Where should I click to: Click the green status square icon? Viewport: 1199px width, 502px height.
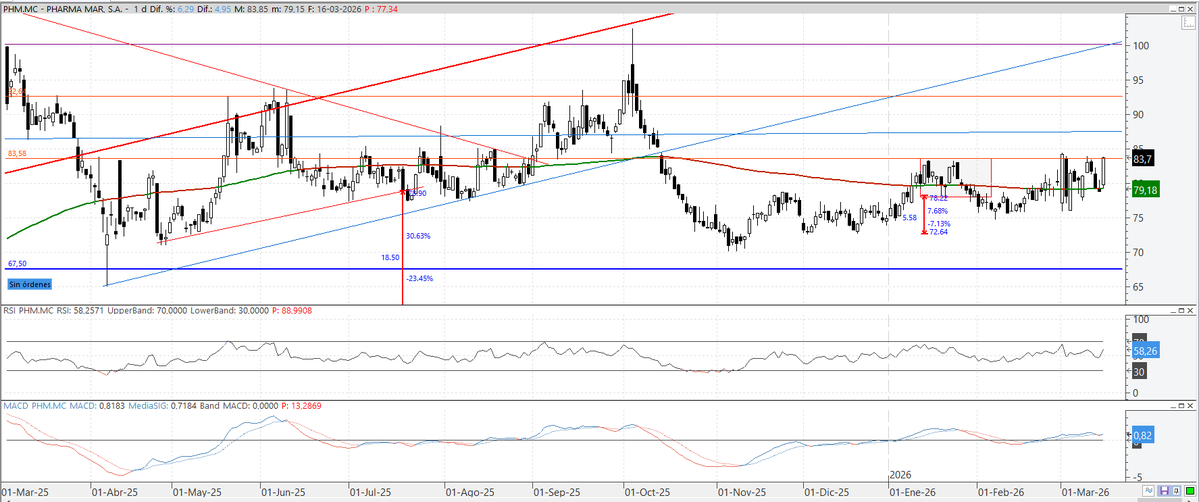1190,491
